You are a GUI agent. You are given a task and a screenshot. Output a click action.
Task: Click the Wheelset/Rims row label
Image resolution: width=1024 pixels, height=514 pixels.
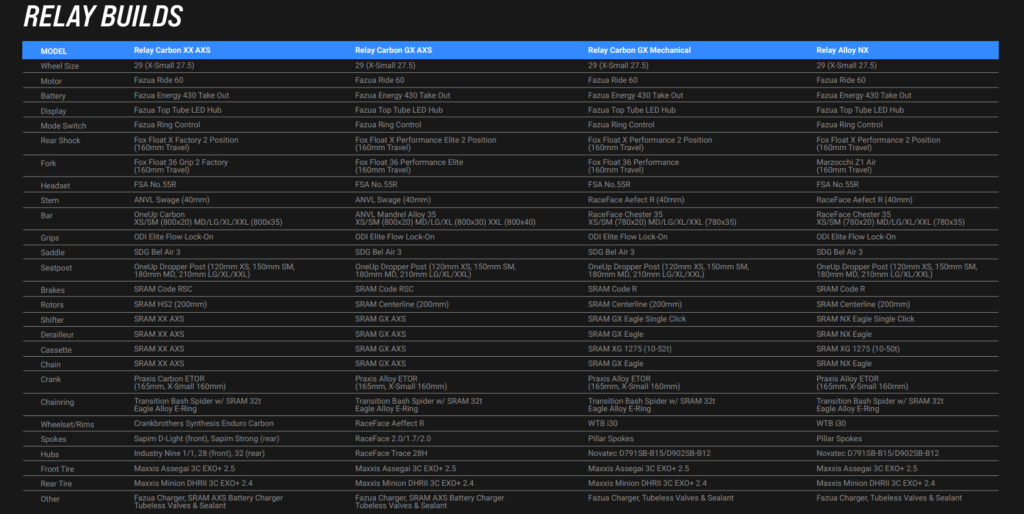tap(67, 425)
